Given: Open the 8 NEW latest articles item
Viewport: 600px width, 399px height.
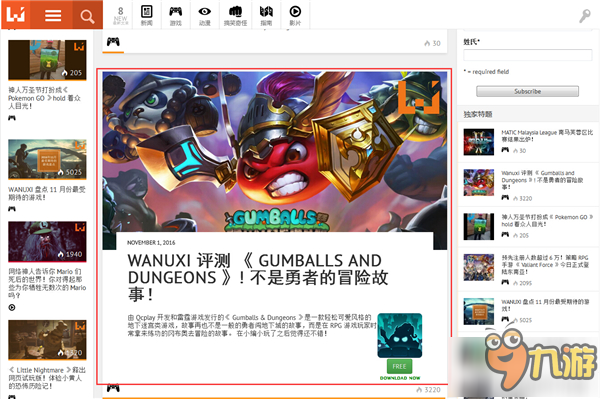Looking at the screenshot, I should (x=120, y=16).
